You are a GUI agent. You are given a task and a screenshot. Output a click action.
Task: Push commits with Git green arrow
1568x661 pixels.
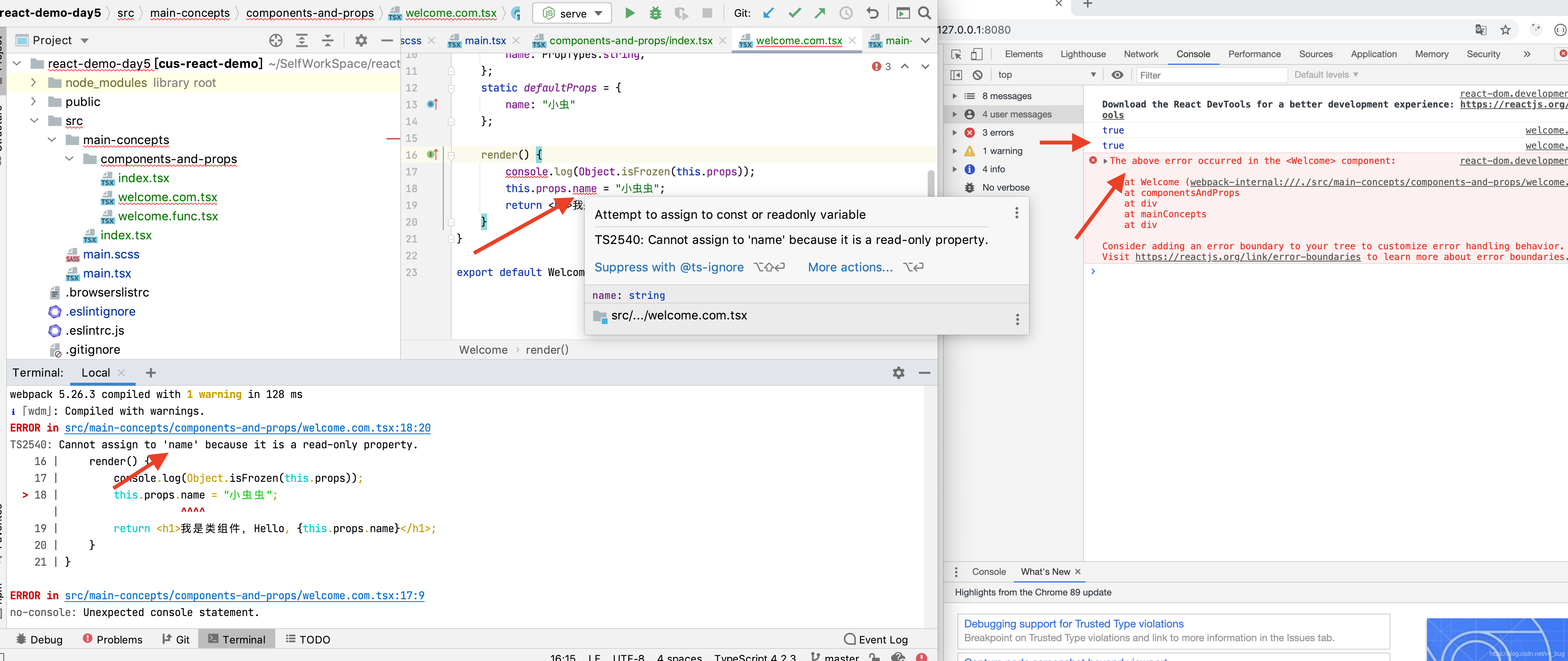pyautogui.click(x=820, y=13)
